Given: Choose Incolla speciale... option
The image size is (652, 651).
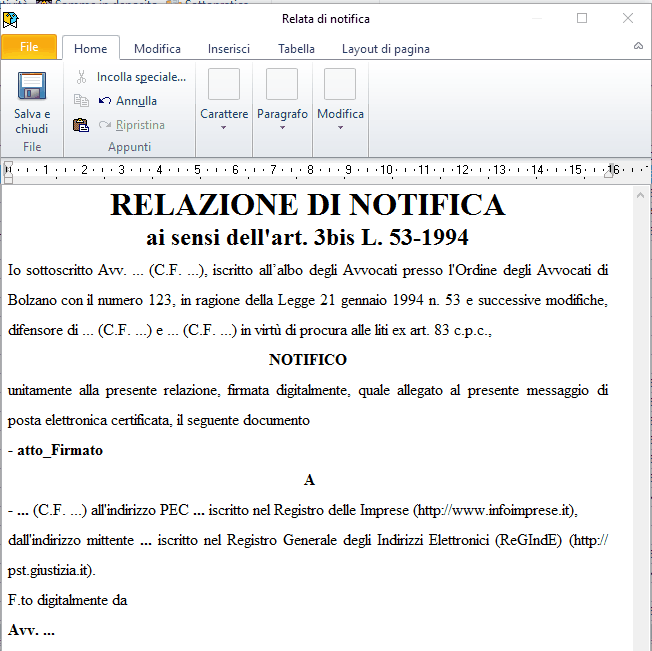Looking at the screenshot, I should click(x=141, y=77).
